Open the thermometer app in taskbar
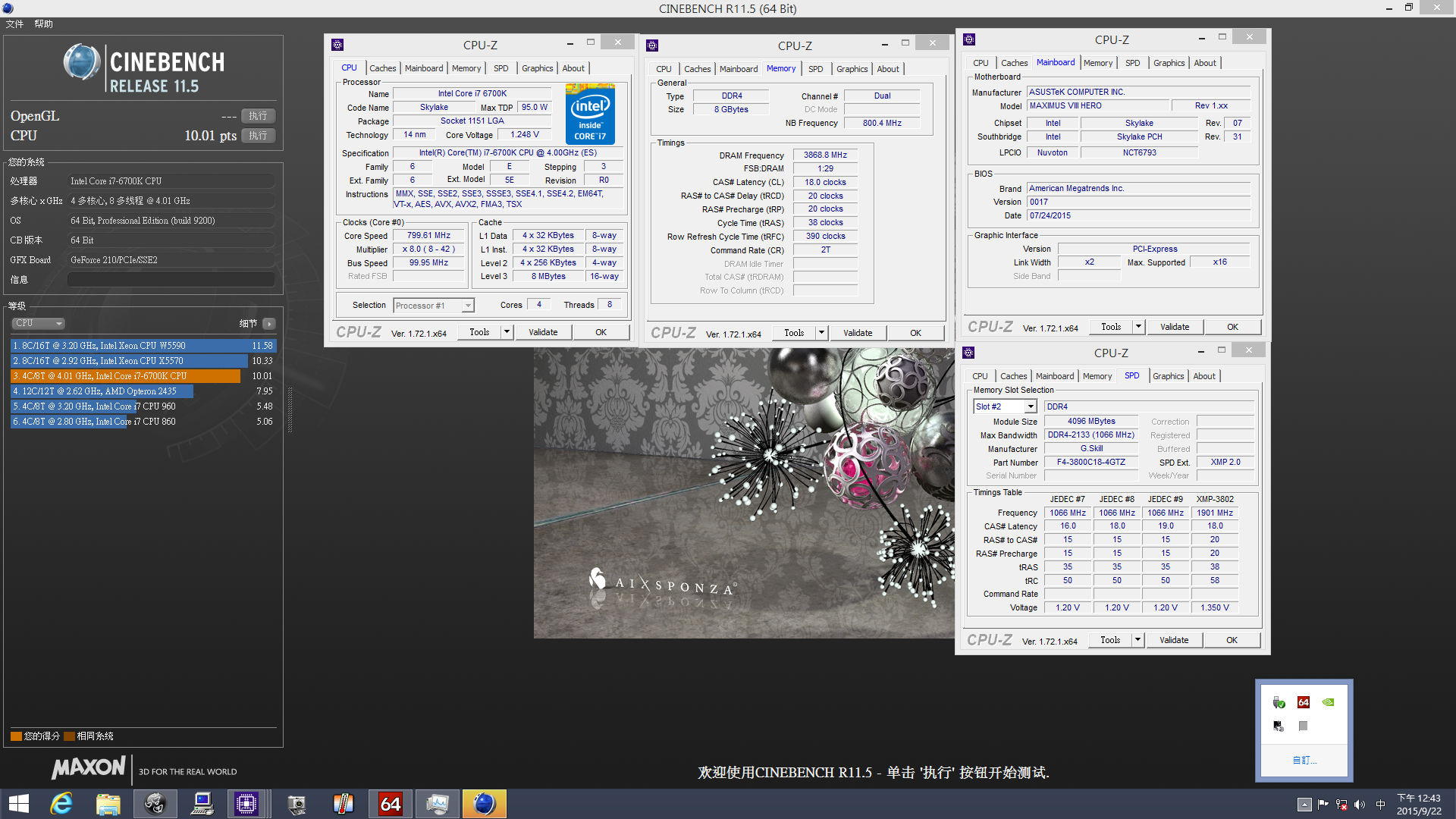 pyautogui.click(x=344, y=804)
